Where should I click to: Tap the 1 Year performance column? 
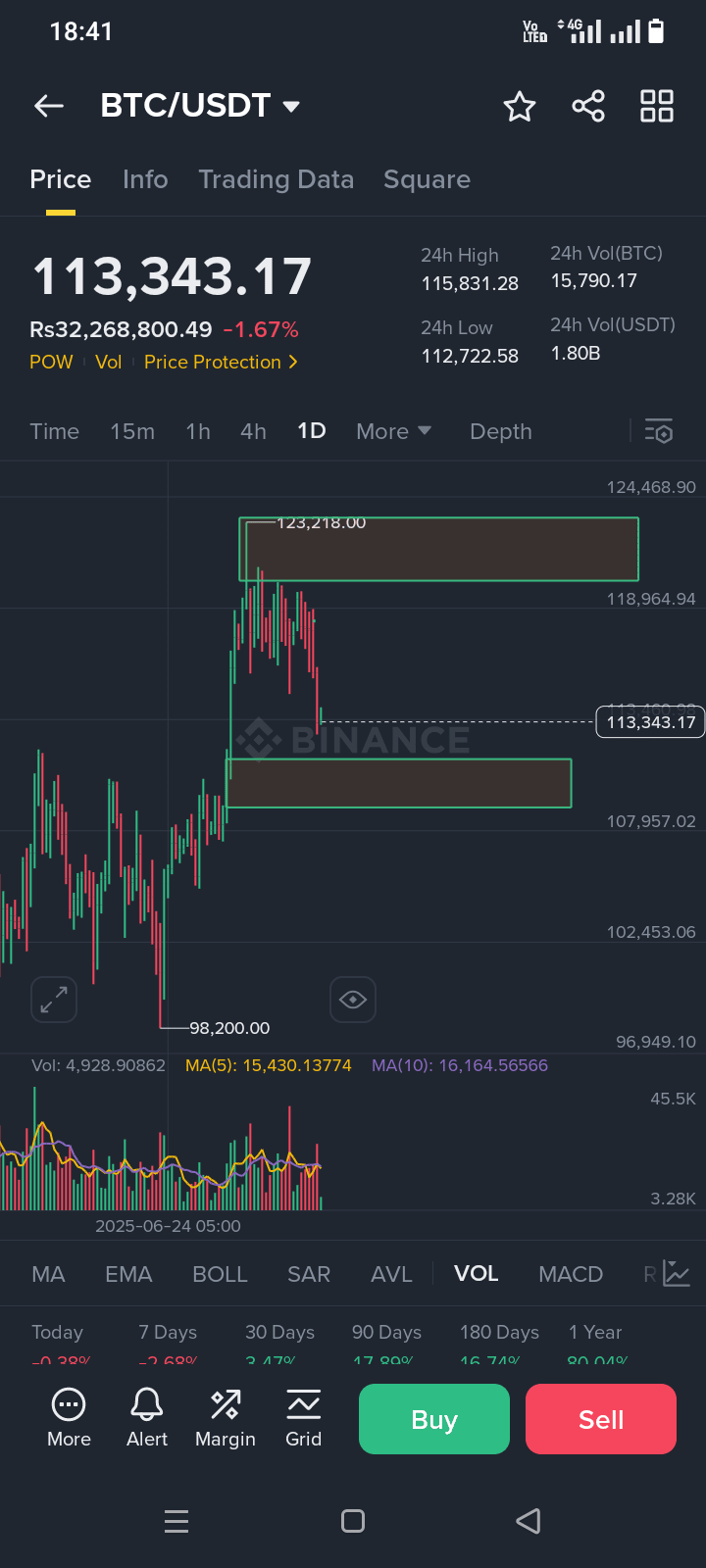pyautogui.click(x=596, y=1344)
